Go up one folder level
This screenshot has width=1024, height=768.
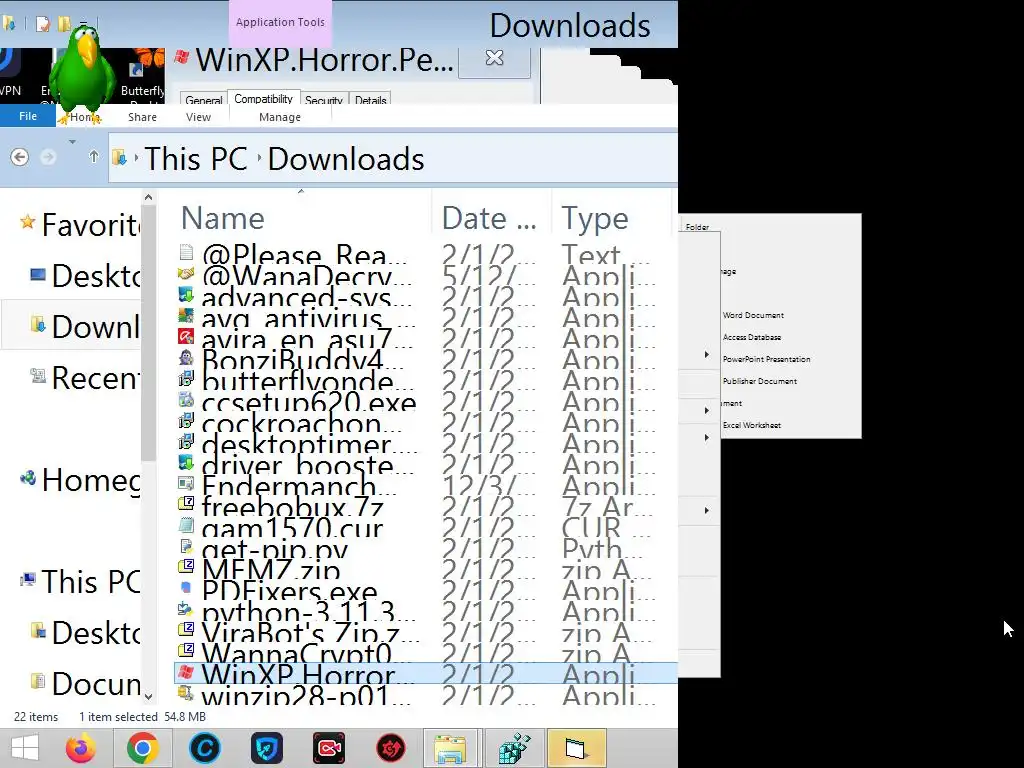click(94, 157)
